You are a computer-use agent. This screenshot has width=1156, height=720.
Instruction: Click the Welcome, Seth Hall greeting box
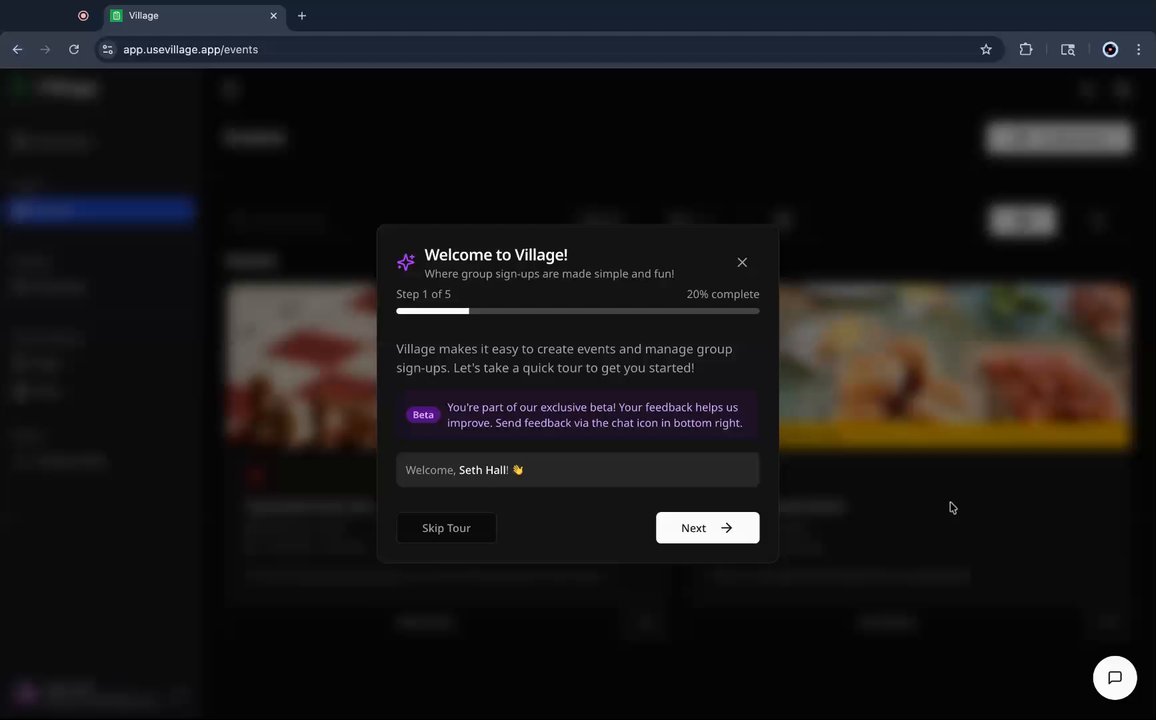click(x=577, y=469)
